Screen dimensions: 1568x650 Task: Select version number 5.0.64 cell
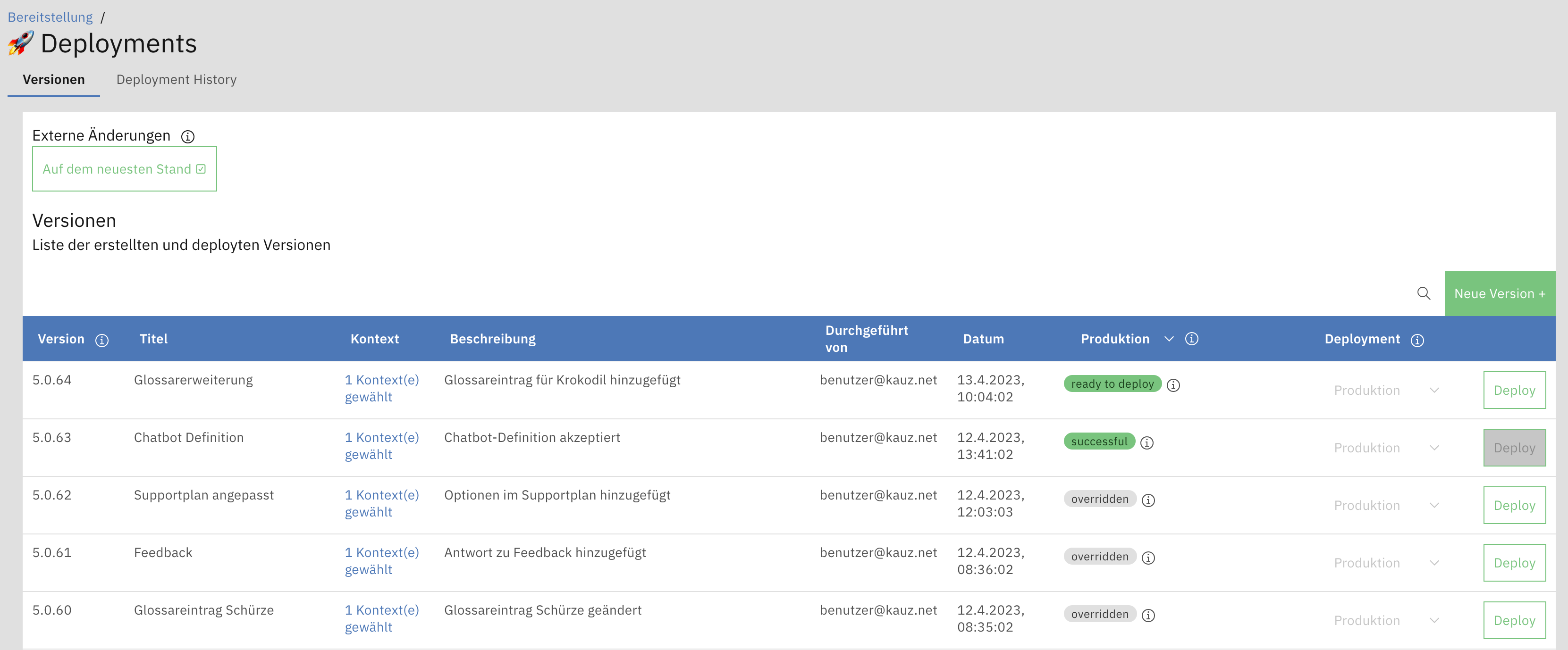[52, 380]
